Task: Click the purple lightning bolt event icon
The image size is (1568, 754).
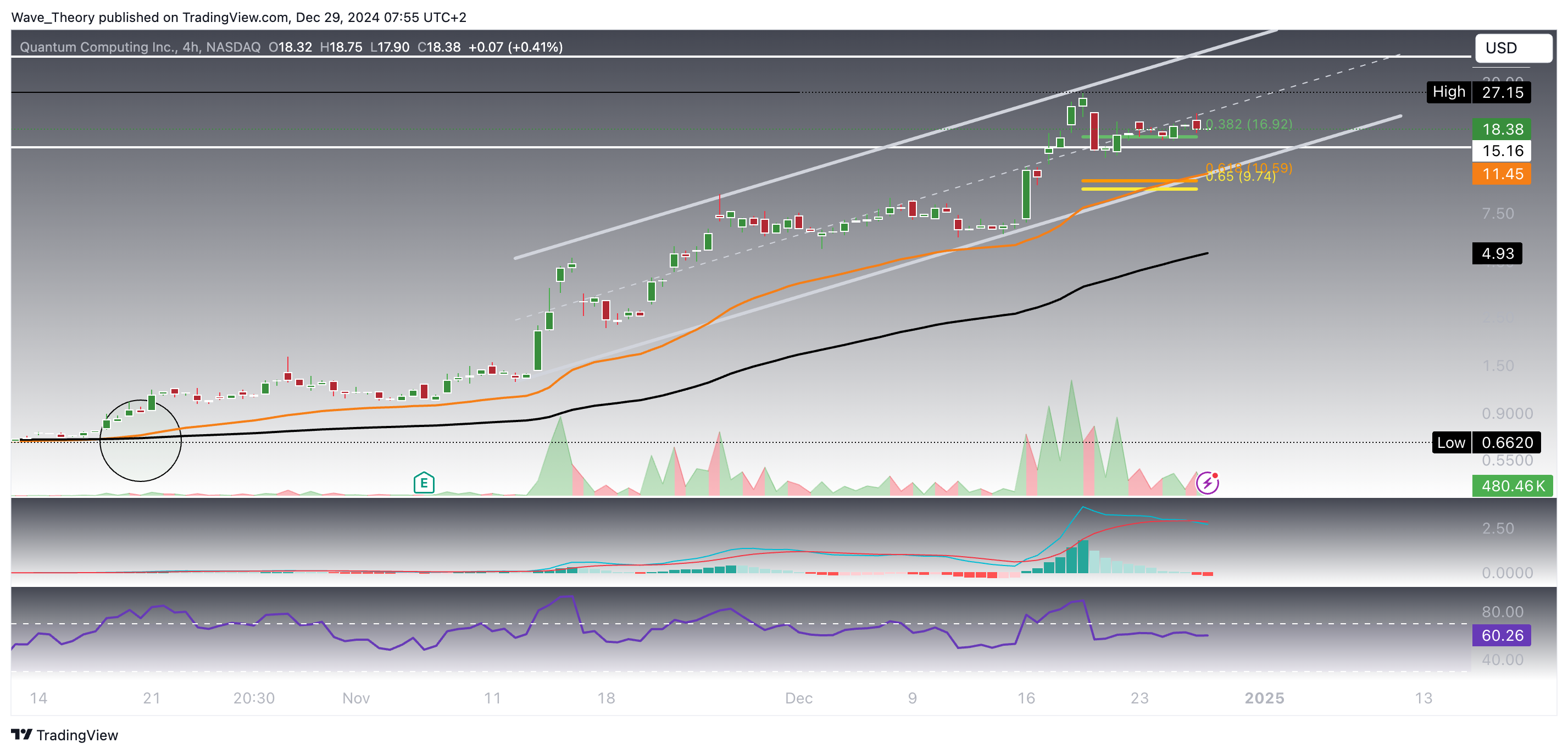Action: pyautogui.click(x=1207, y=483)
